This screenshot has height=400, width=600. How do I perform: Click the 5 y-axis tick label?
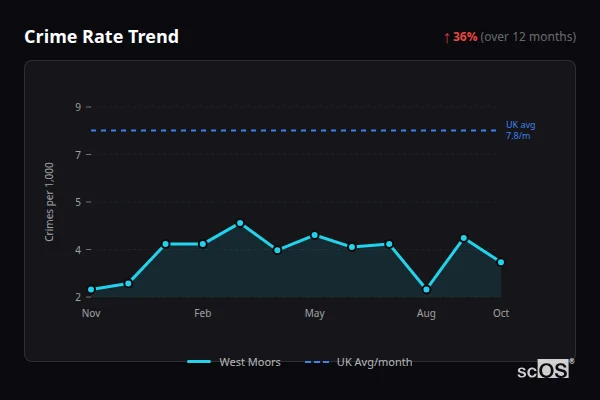pos(78,202)
